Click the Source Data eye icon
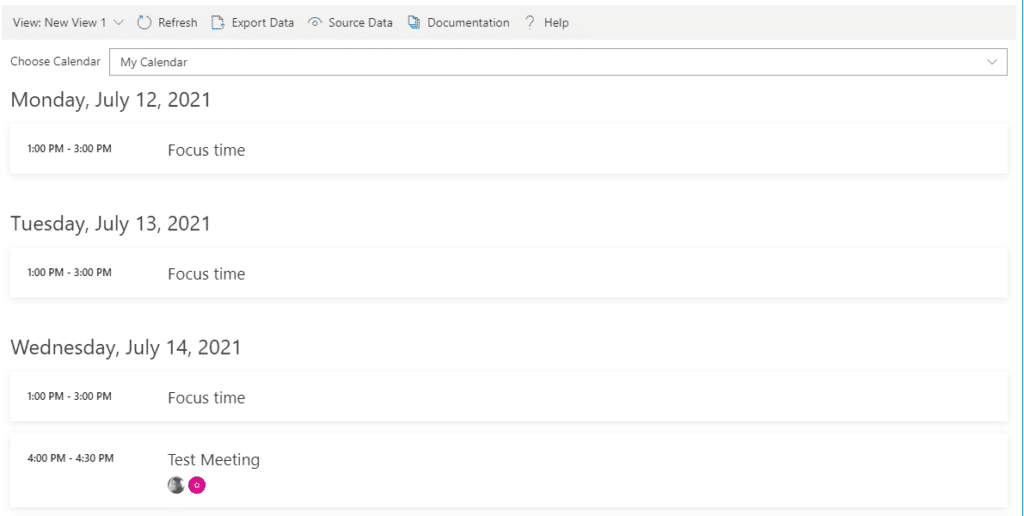 (x=315, y=22)
